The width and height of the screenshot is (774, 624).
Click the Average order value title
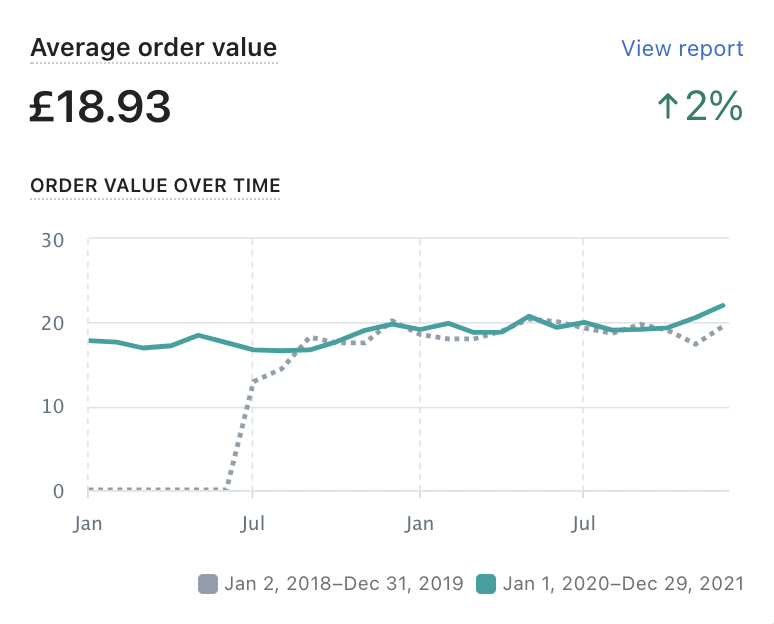153,47
